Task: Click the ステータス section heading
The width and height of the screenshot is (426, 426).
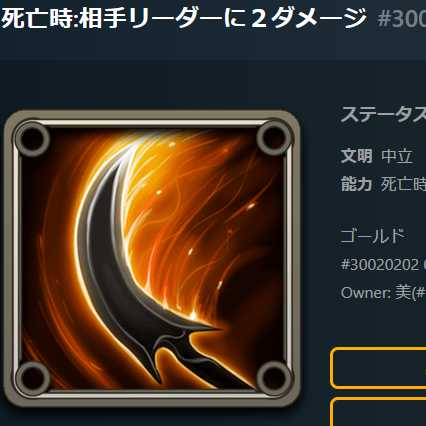Action: point(383,115)
